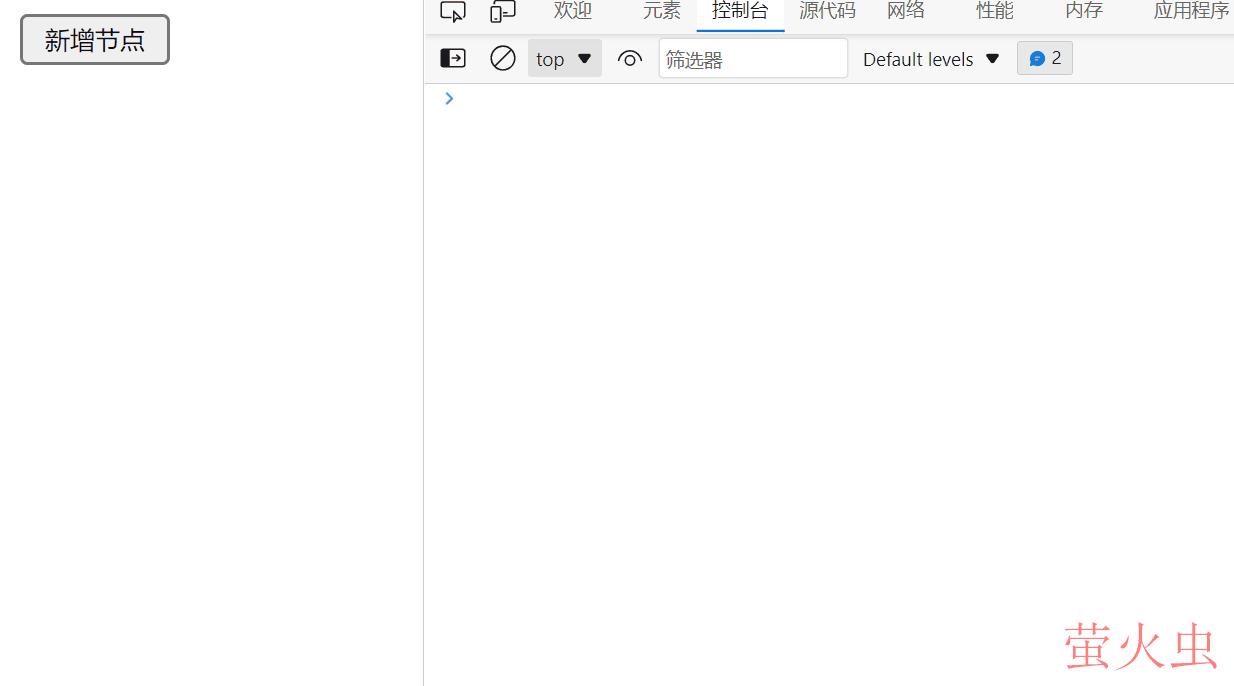Open the 内存 tab
This screenshot has width=1234, height=686.
(1083, 11)
